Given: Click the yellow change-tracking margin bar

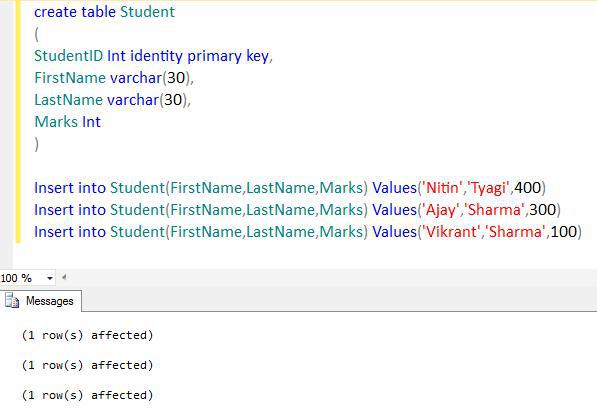Looking at the screenshot, I should 18,122.
